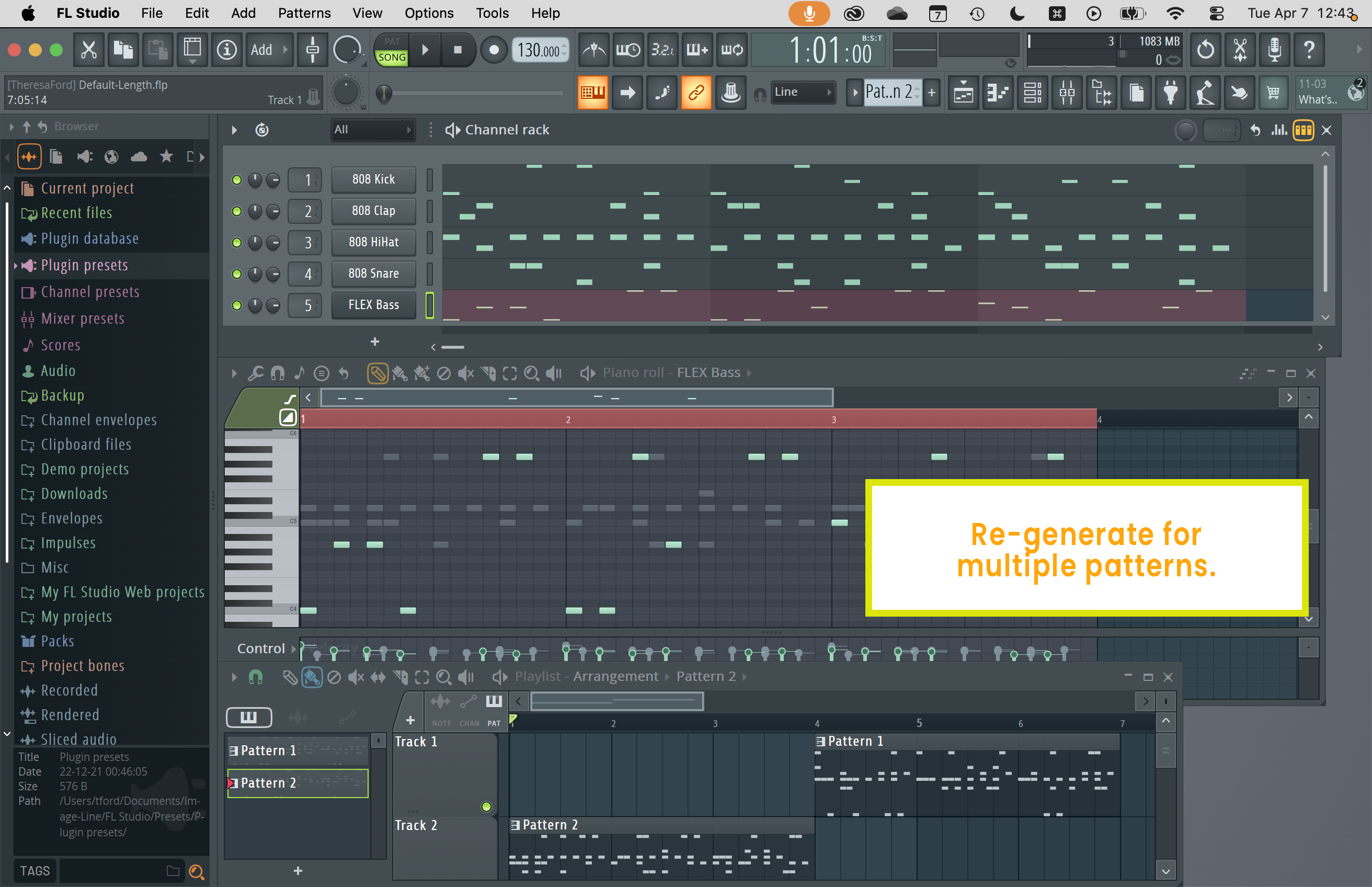Open the Piano roll view icon
1372x887 pixels.
click(998, 93)
